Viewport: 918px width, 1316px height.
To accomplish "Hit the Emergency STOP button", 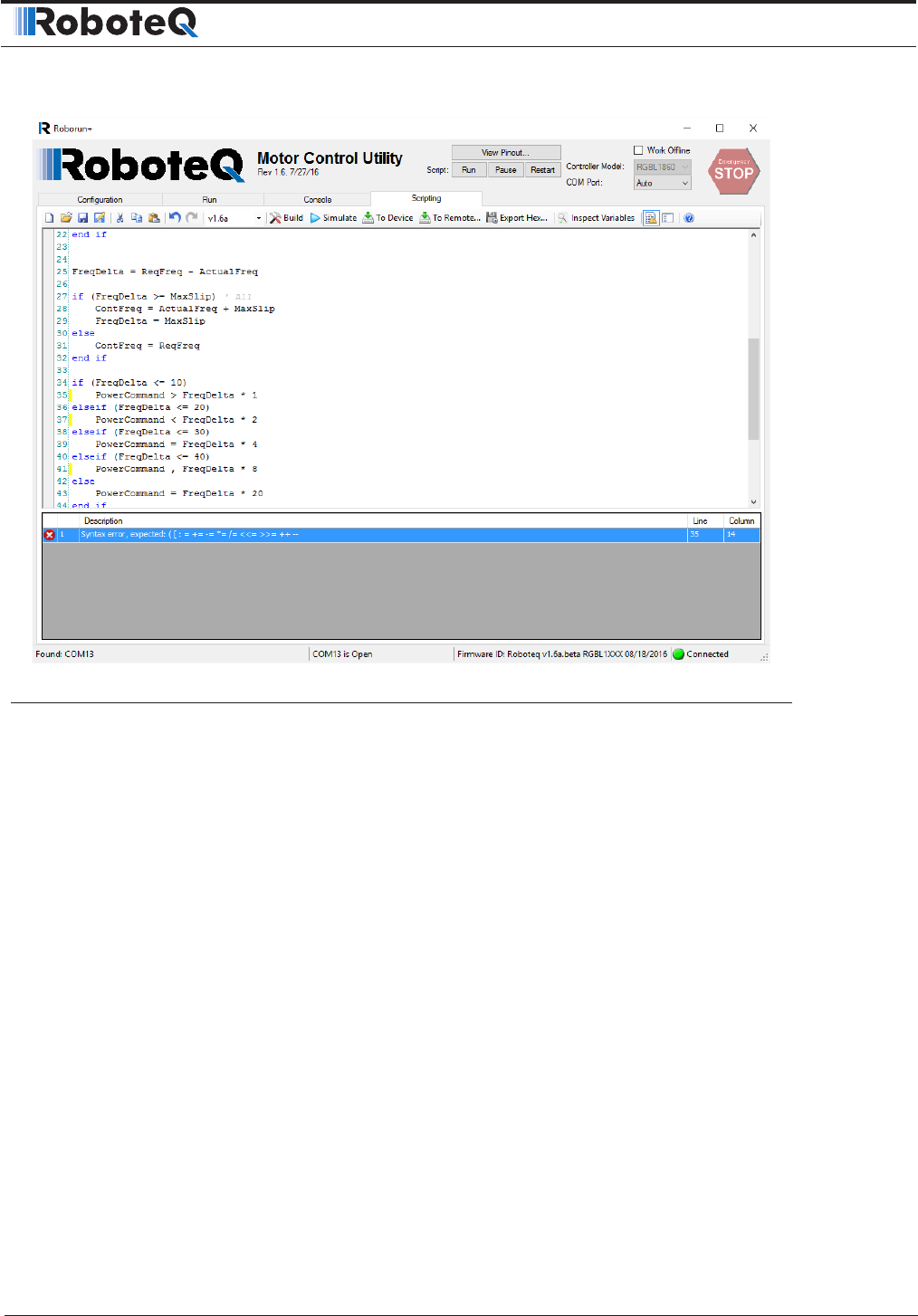I will (733, 172).
